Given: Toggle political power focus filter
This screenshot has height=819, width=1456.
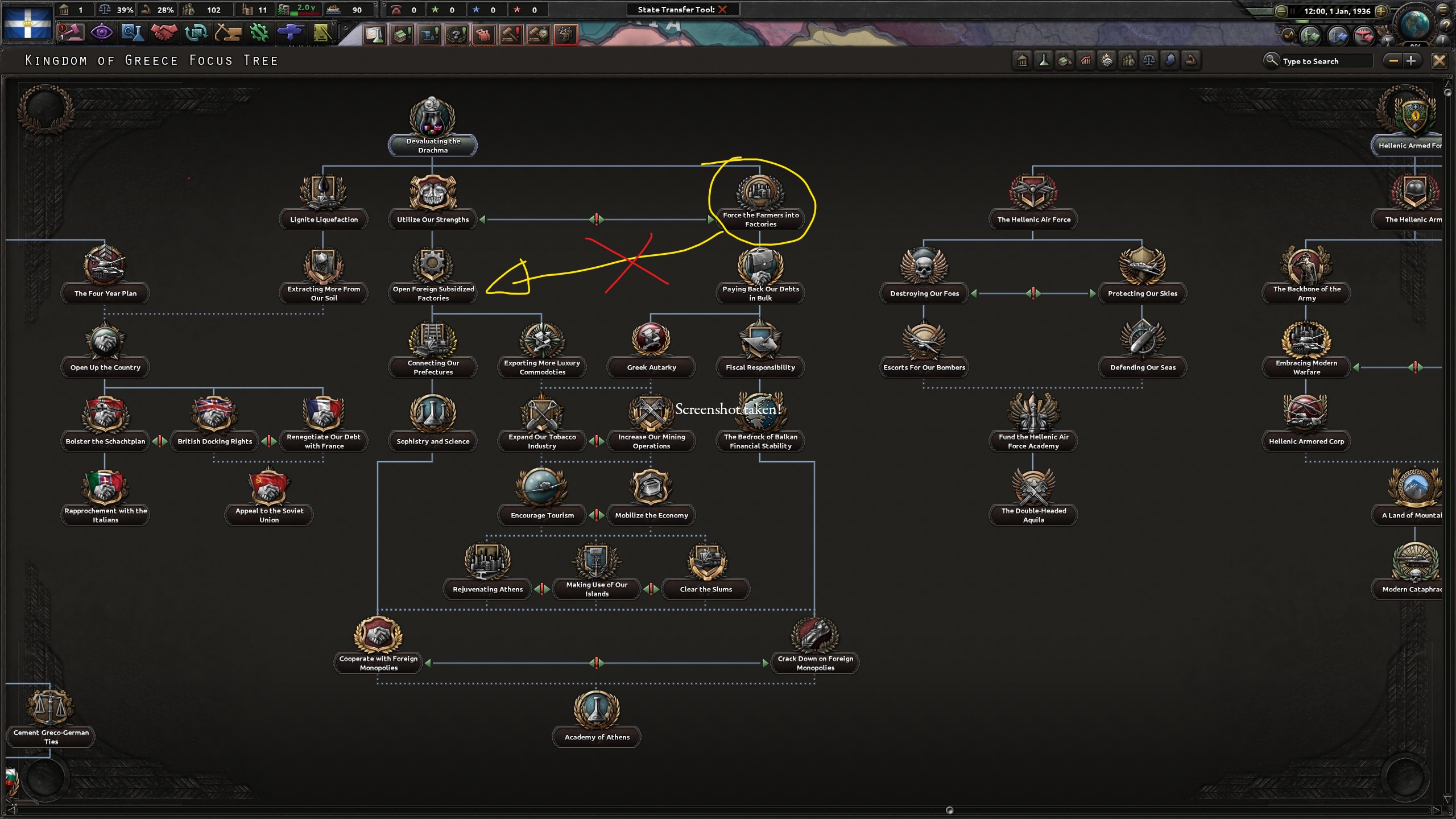Looking at the screenshot, I should tap(1022, 60).
